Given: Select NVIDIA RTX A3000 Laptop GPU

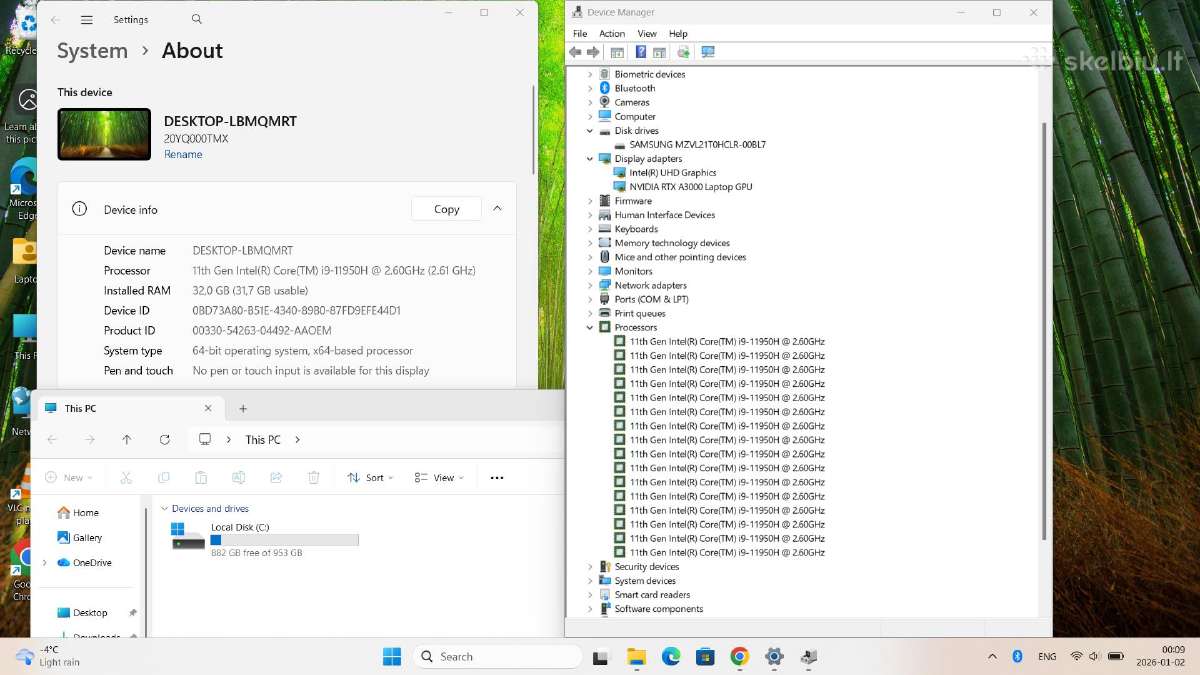Looking at the screenshot, I should [690, 187].
